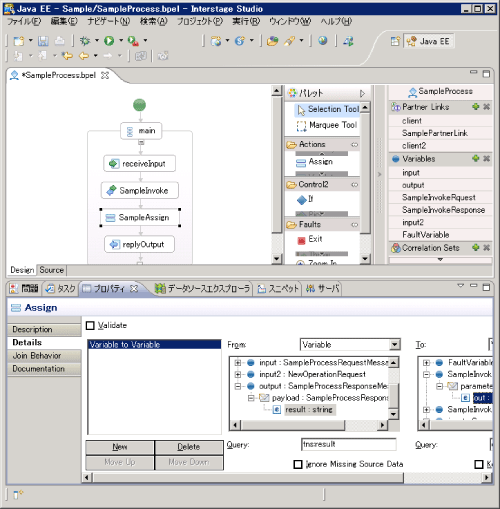Select the receiveInput activity node
The height and width of the screenshot is (509, 500).
click(x=139, y=164)
